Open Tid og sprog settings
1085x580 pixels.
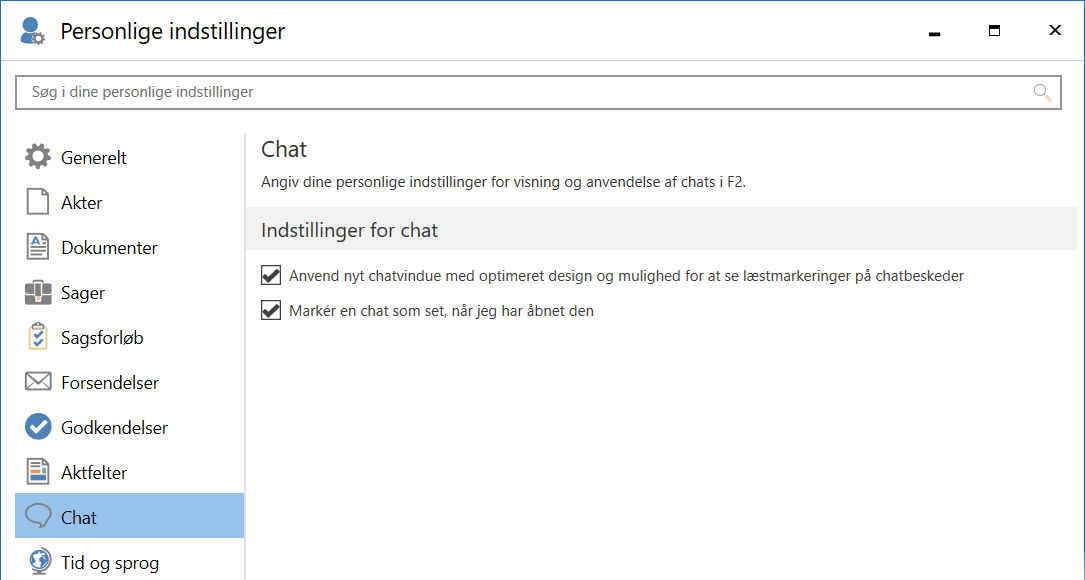[129, 561]
